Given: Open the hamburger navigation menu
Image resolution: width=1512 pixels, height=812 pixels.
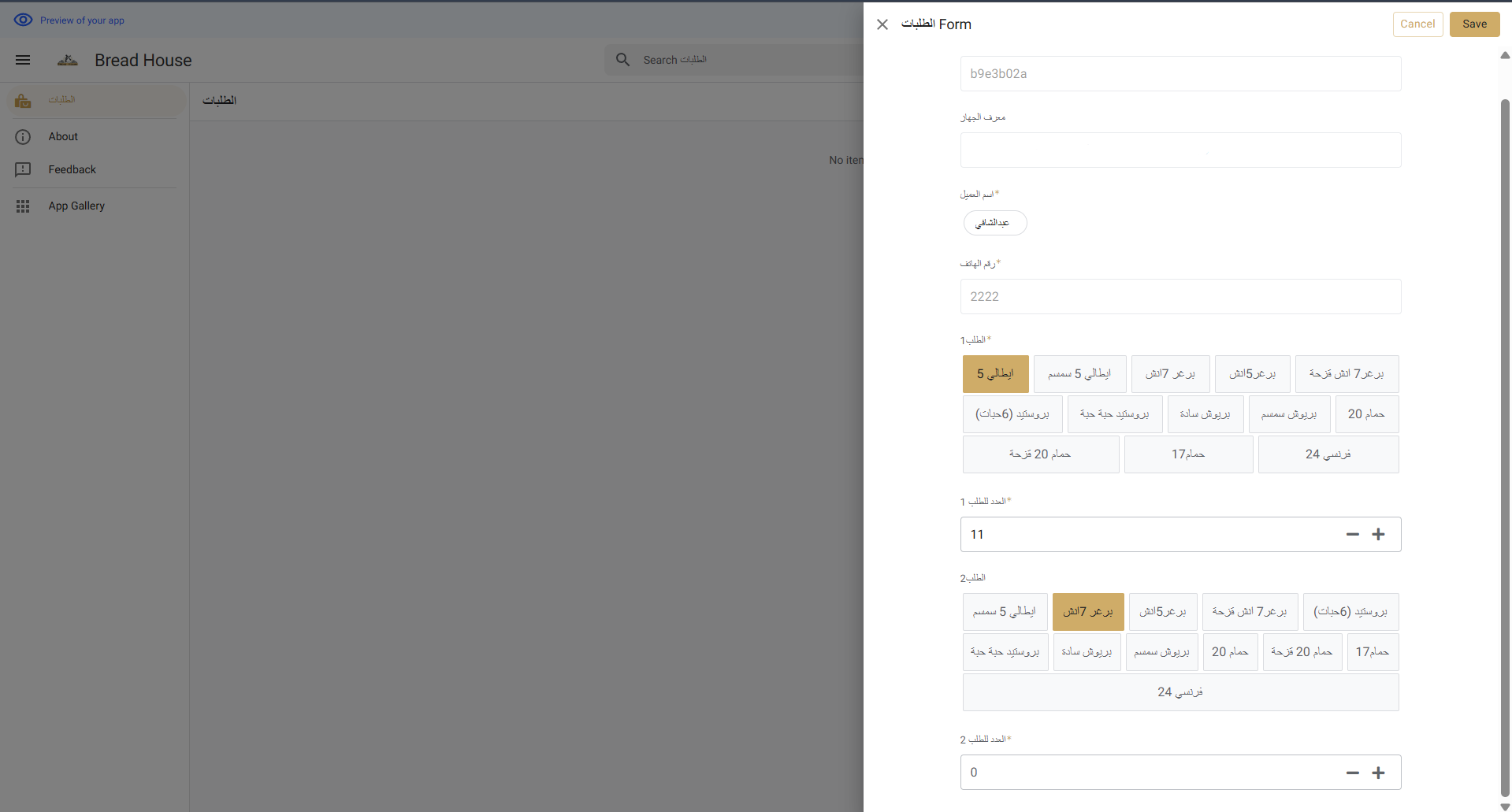Looking at the screenshot, I should (x=23, y=60).
